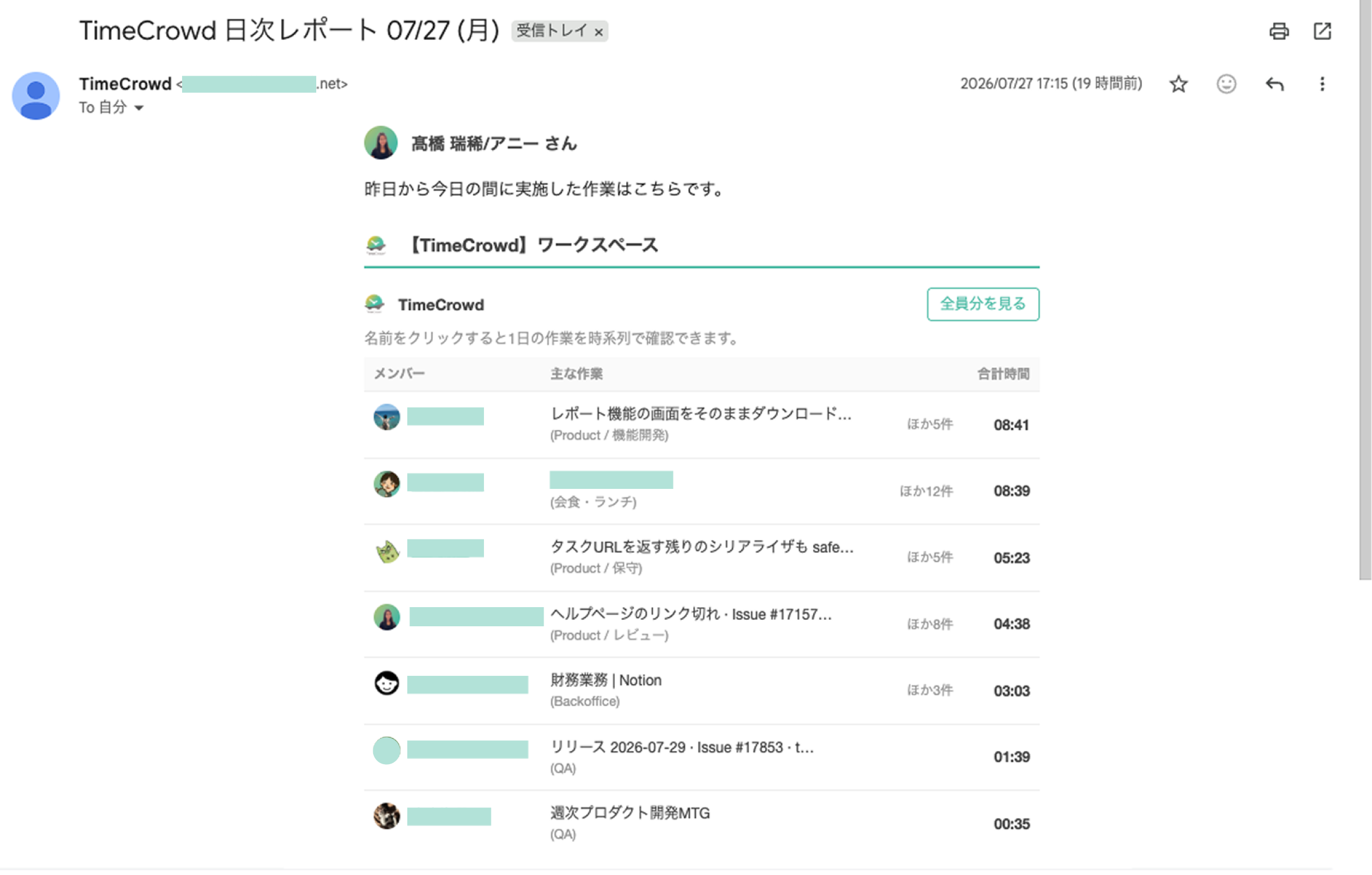This screenshot has width=1372, height=875.
Task: Open the green cat avatar in the 05:23 row
Action: pos(388,551)
